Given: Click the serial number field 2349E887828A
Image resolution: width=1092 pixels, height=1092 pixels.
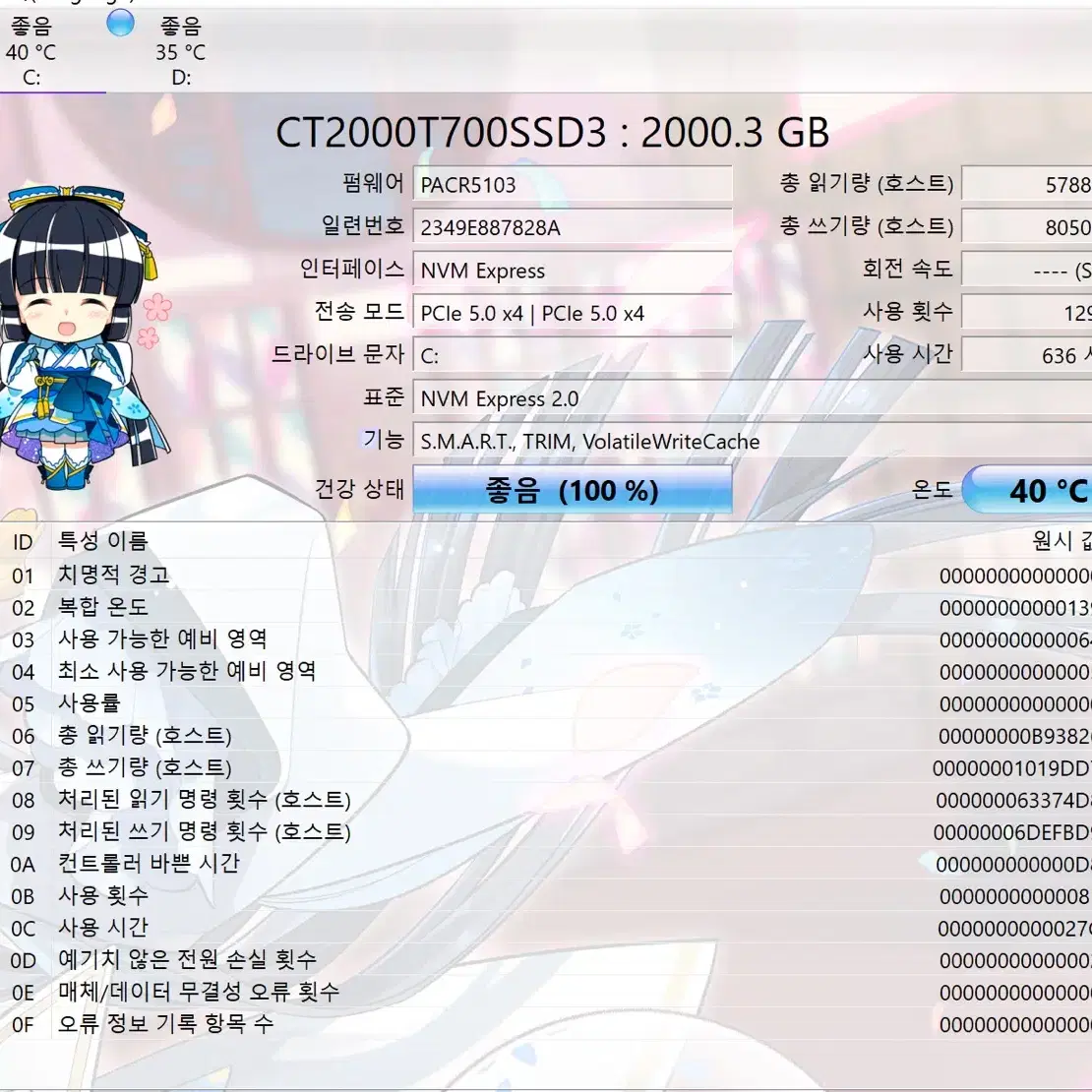Looking at the screenshot, I should [572, 227].
